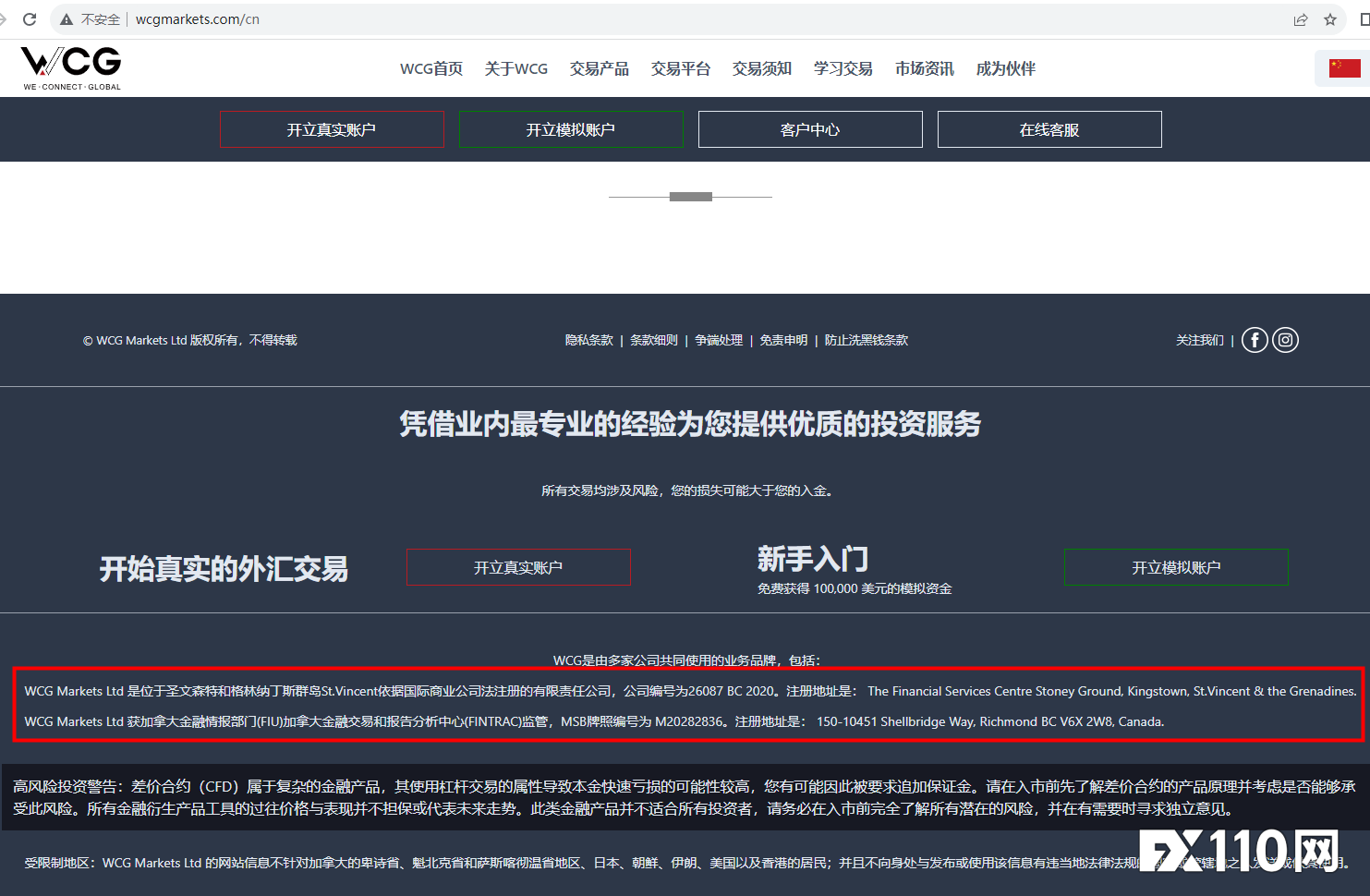
Task: Open the 学习交易 menu
Action: (843, 68)
